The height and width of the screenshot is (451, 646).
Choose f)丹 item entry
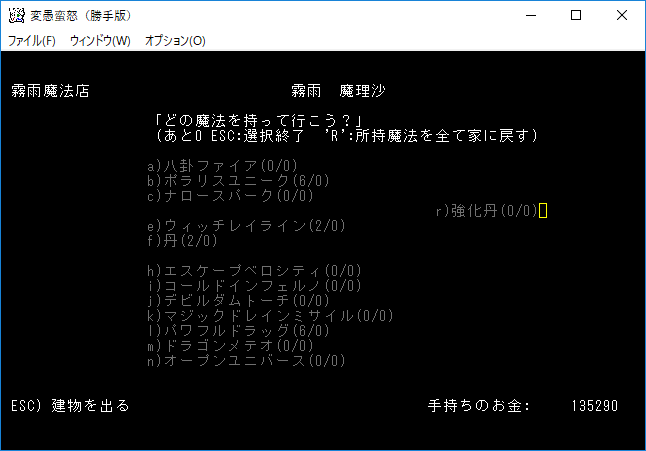click(182, 241)
